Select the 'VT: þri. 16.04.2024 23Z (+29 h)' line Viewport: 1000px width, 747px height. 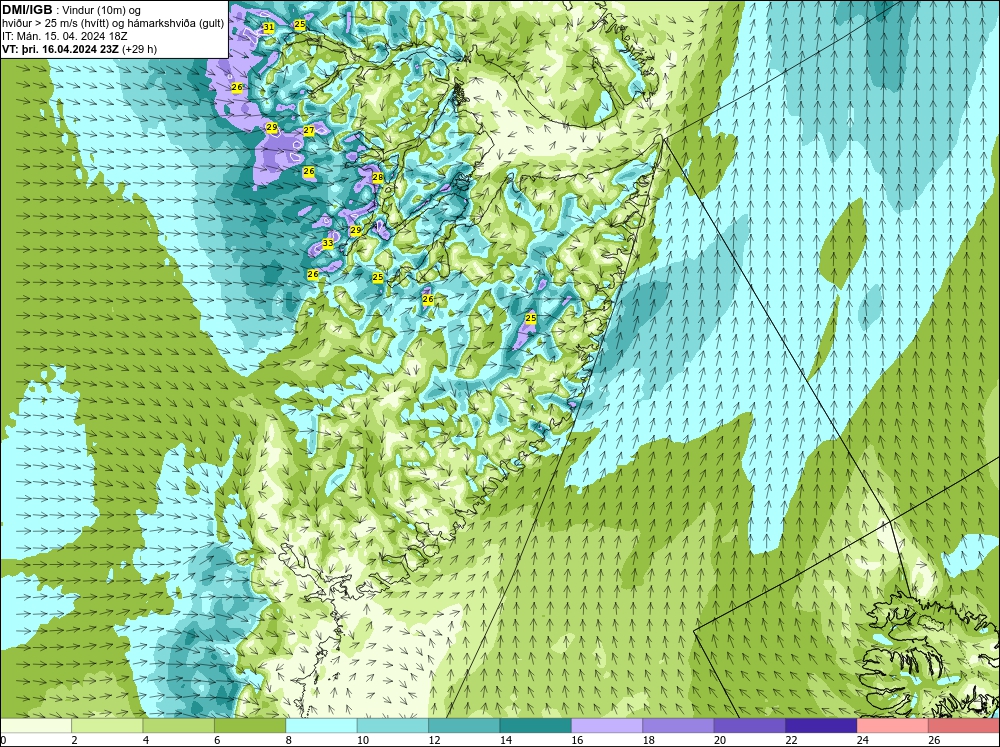[x=80, y=49]
